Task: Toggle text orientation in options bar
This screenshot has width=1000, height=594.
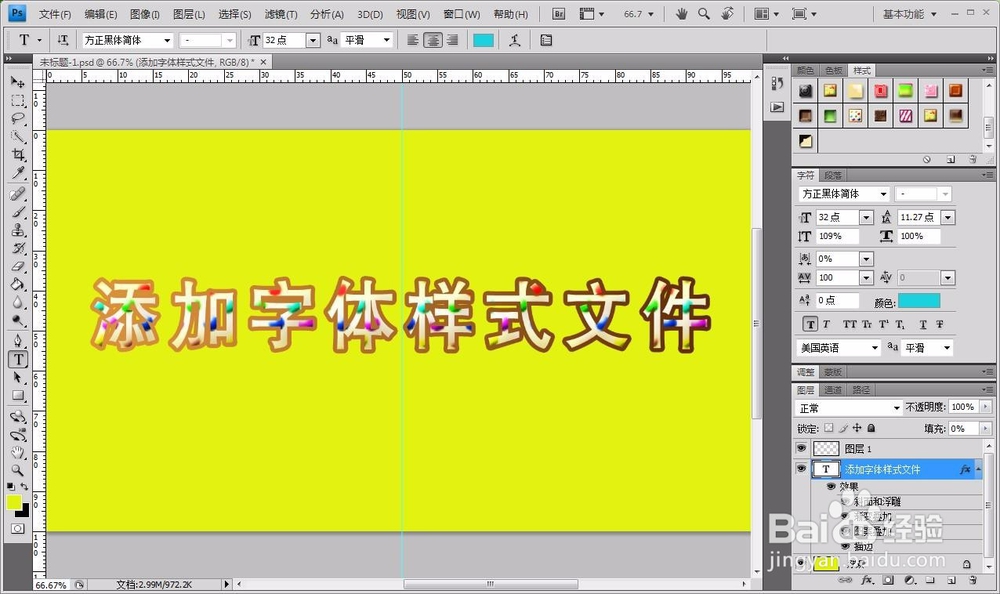Action: pos(62,40)
